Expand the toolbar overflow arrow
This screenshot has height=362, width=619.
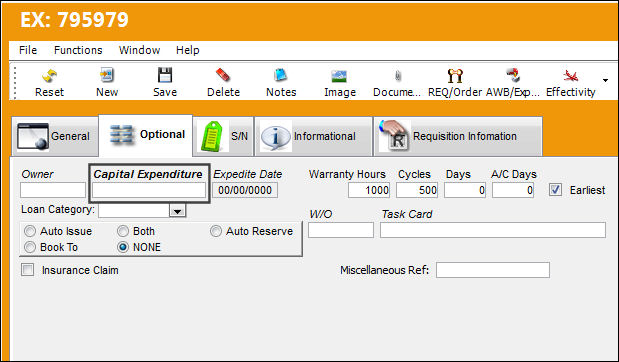tap(606, 81)
